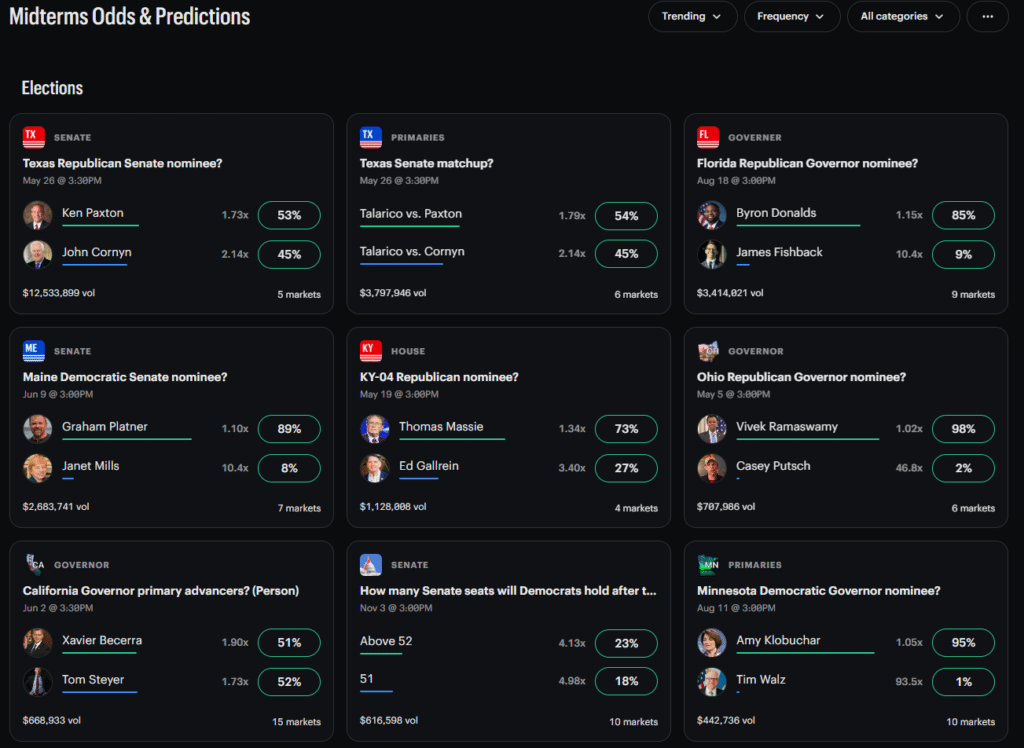Click the Texas TX flag icon for Senate nominee

[34, 137]
